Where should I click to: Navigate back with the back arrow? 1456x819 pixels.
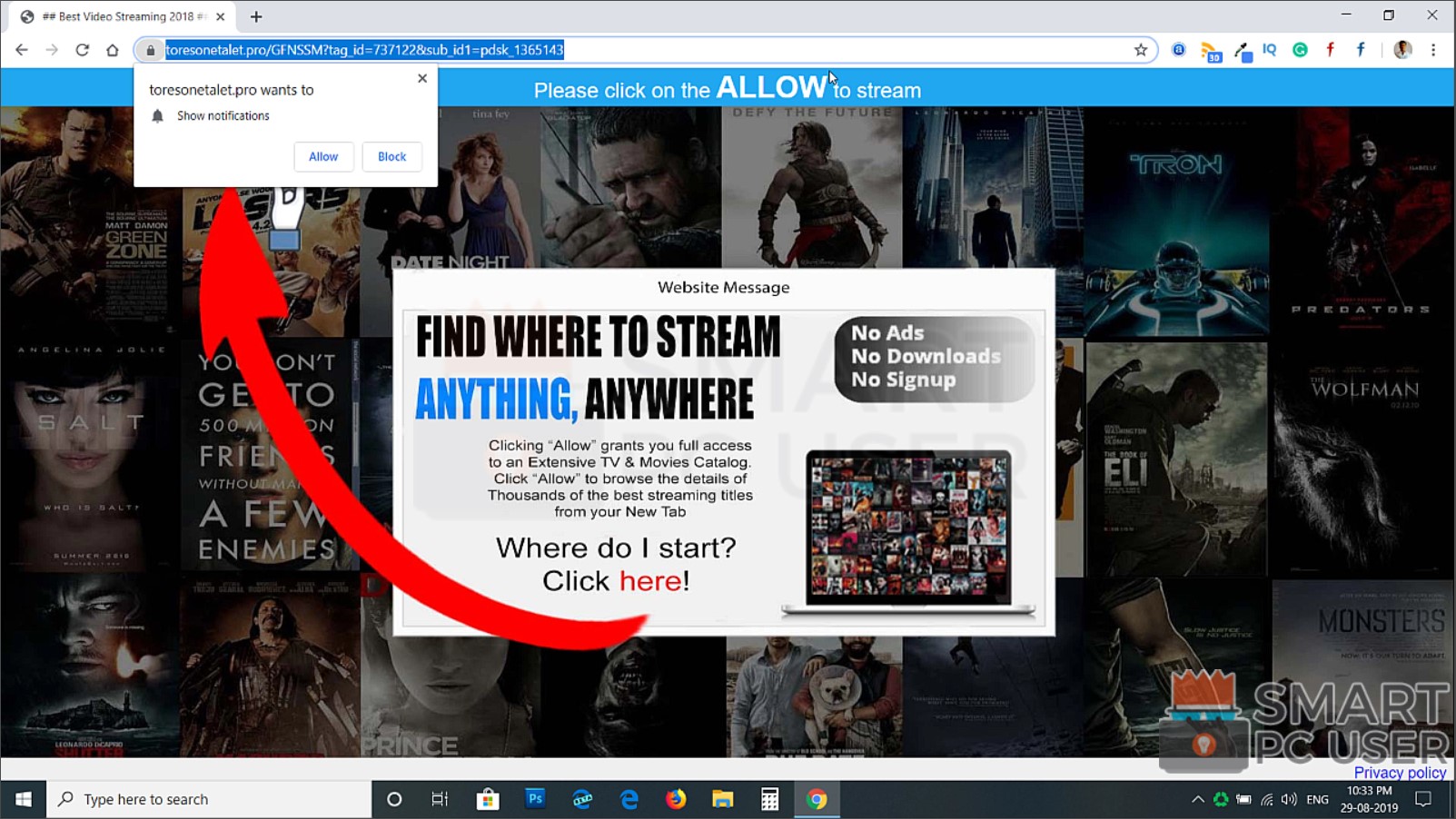[21, 50]
